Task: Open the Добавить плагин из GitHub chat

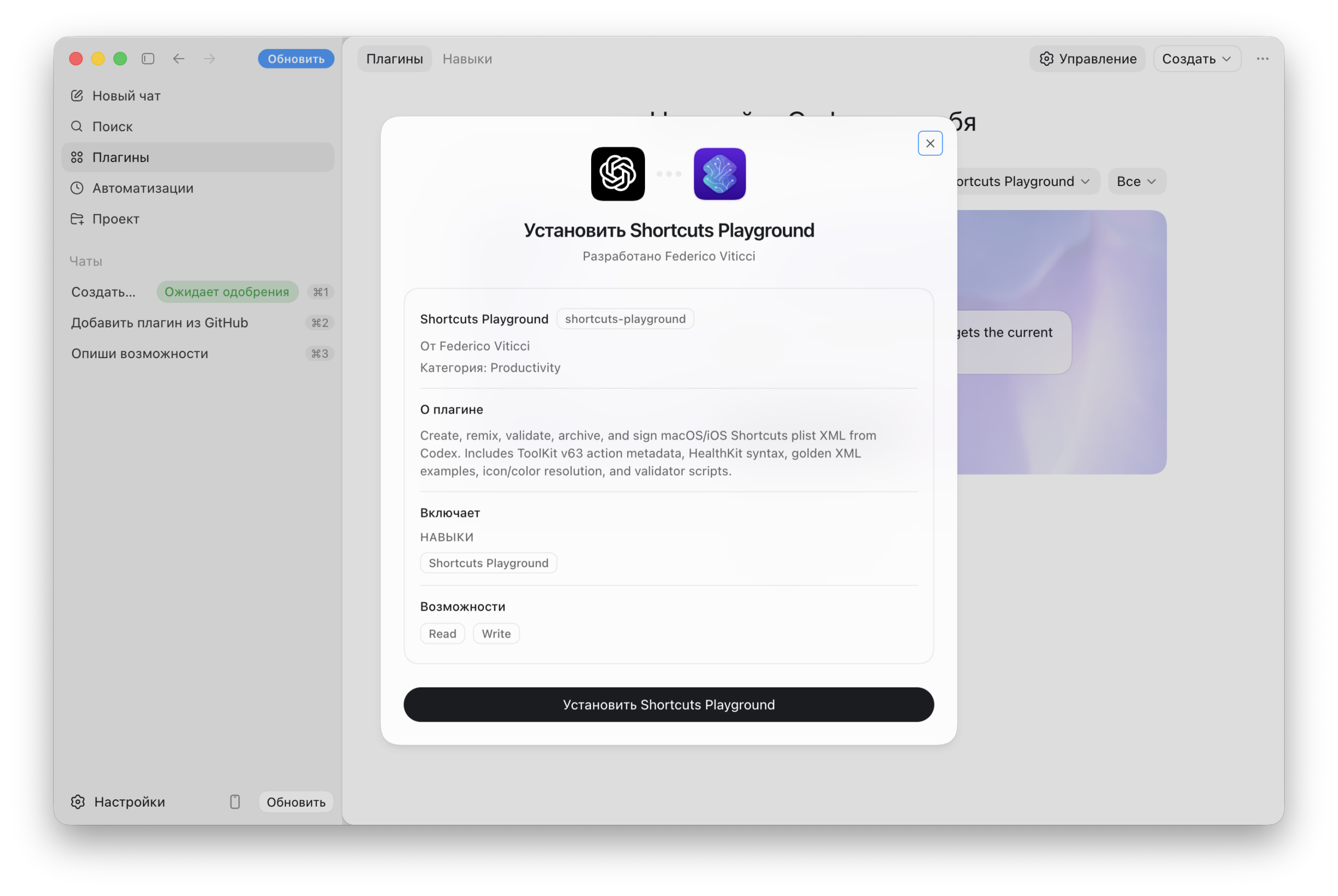Action: pyautogui.click(x=198, y=323)
